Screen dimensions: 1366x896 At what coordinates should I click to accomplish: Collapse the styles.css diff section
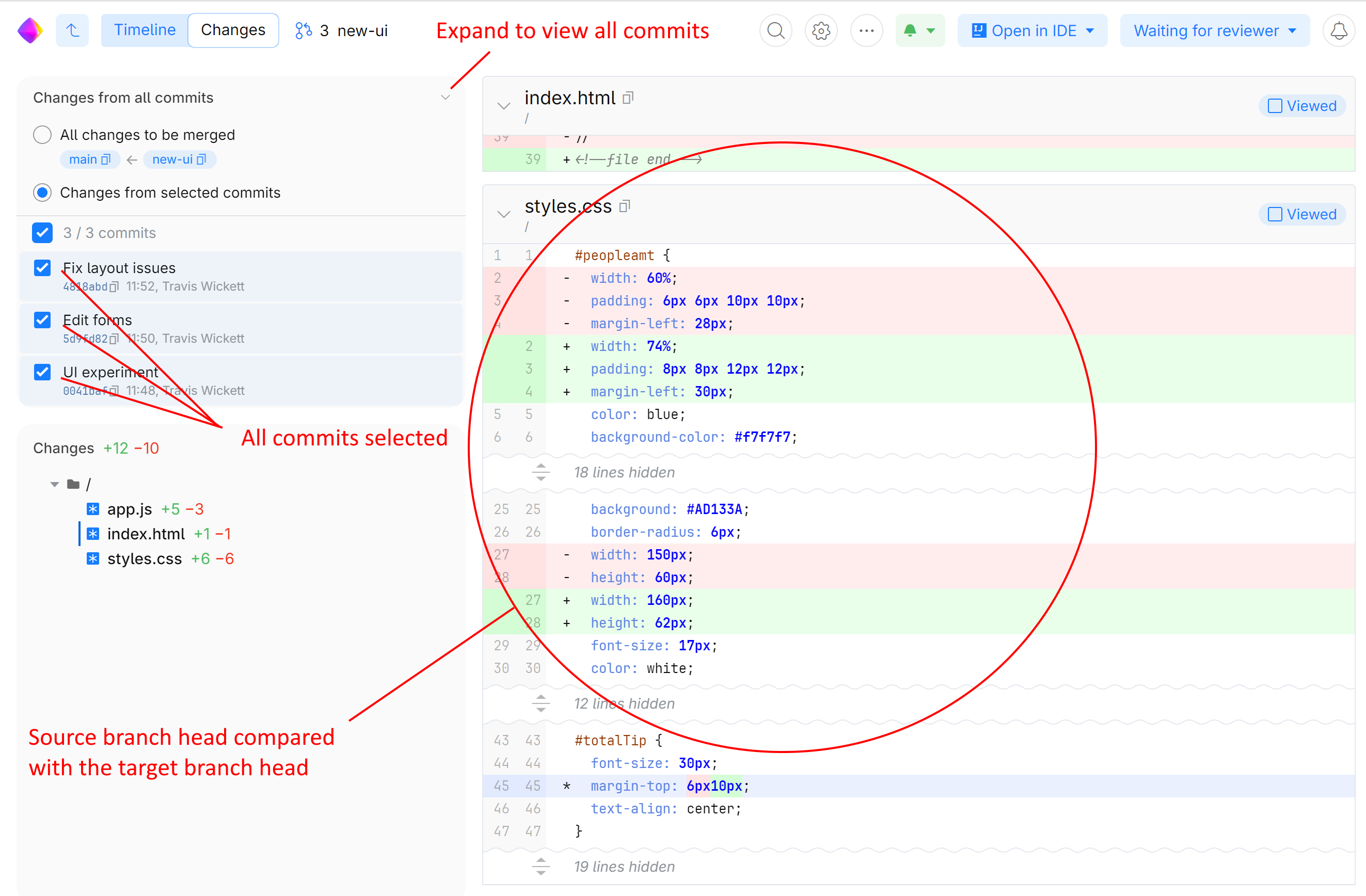pos(503,214)
